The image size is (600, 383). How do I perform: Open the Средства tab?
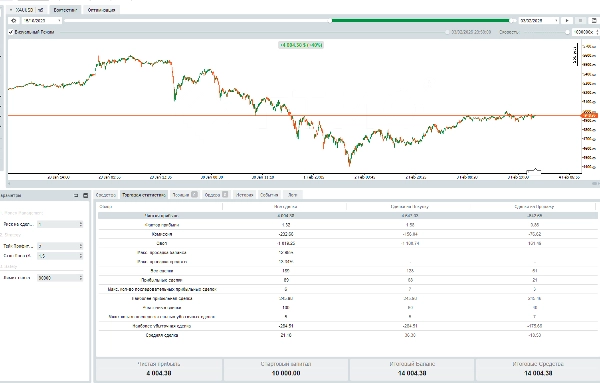[x=106, y=195]
